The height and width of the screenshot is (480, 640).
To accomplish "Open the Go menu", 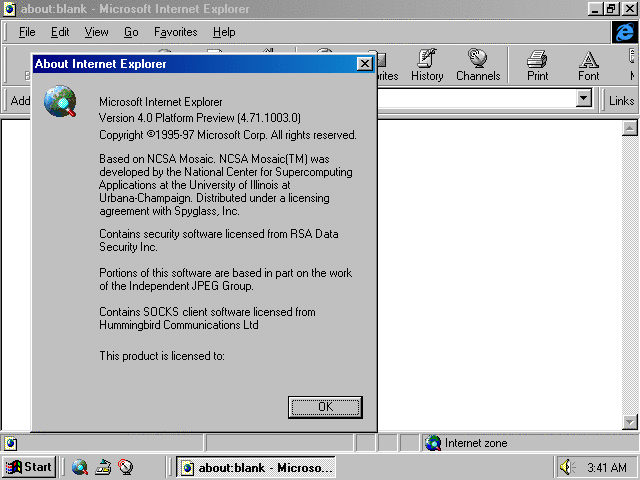I will coord(131,32).
